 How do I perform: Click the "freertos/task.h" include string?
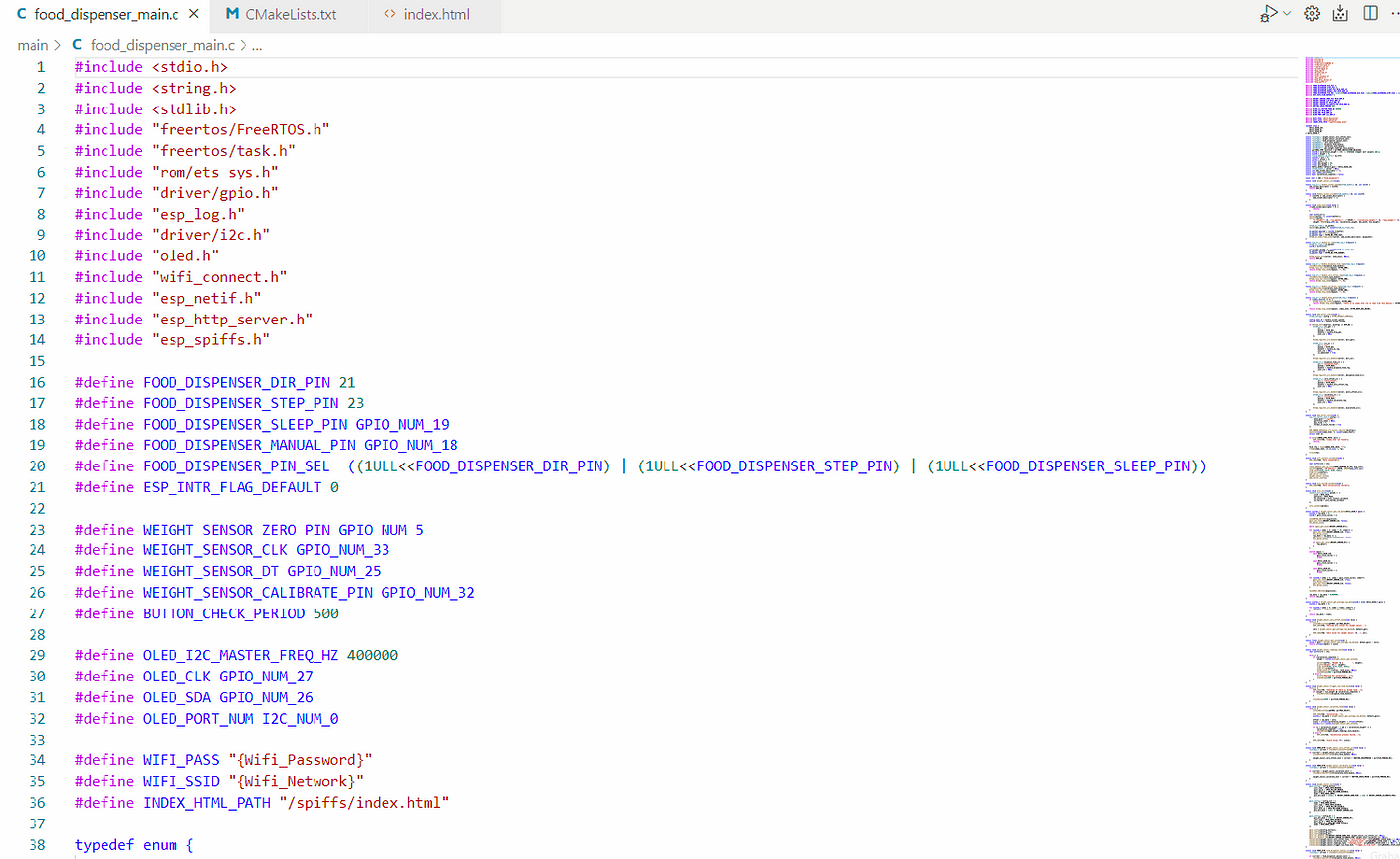coord(224,151)
